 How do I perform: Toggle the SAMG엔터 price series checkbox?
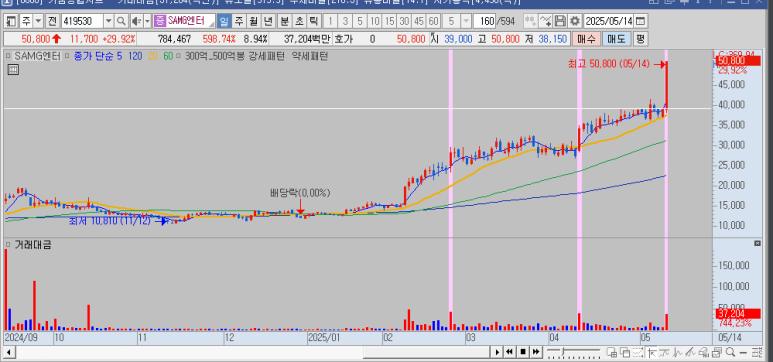click(x=8, y=56)
